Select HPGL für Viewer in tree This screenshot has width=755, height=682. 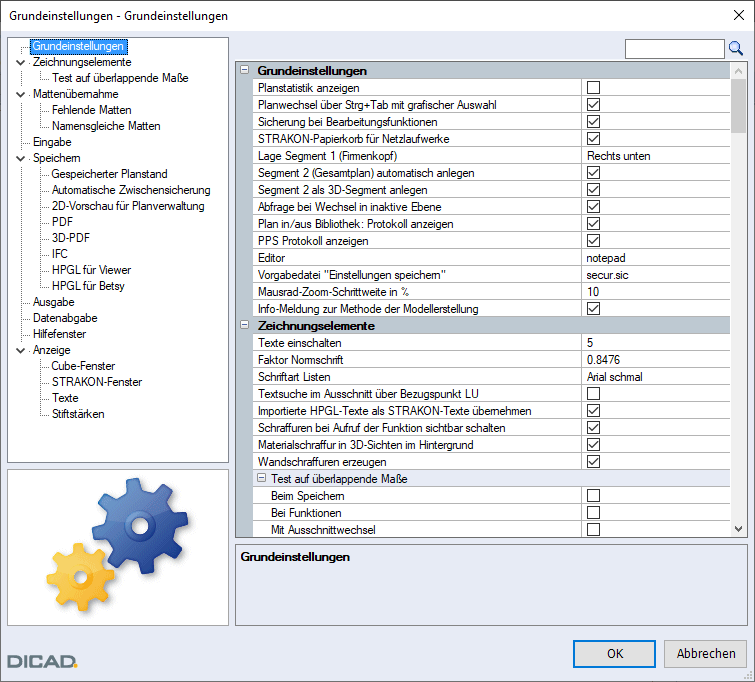click(x=91, y=270)
